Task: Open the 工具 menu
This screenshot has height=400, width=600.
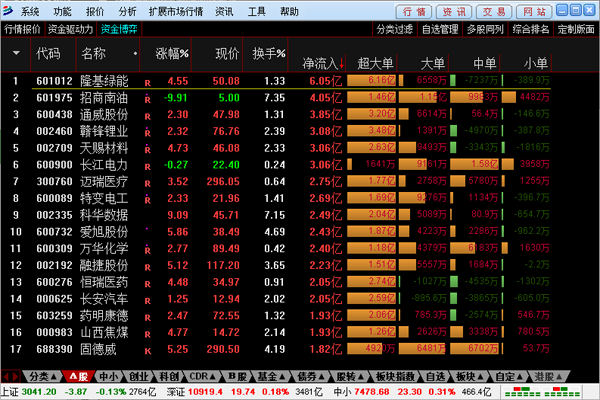Action: tap(257, 12)
